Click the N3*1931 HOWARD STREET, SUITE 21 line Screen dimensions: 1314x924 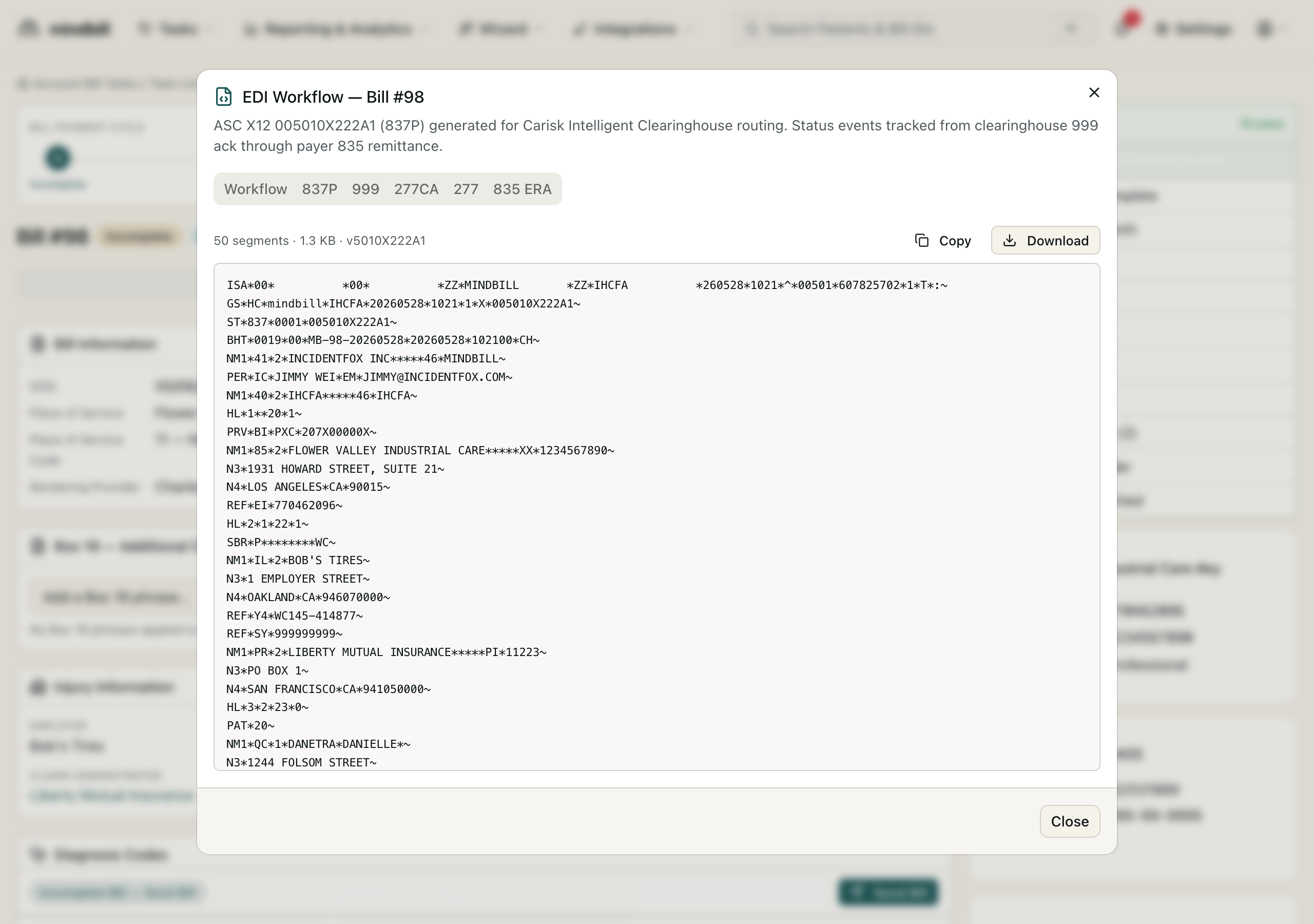[x=335, y=469]
